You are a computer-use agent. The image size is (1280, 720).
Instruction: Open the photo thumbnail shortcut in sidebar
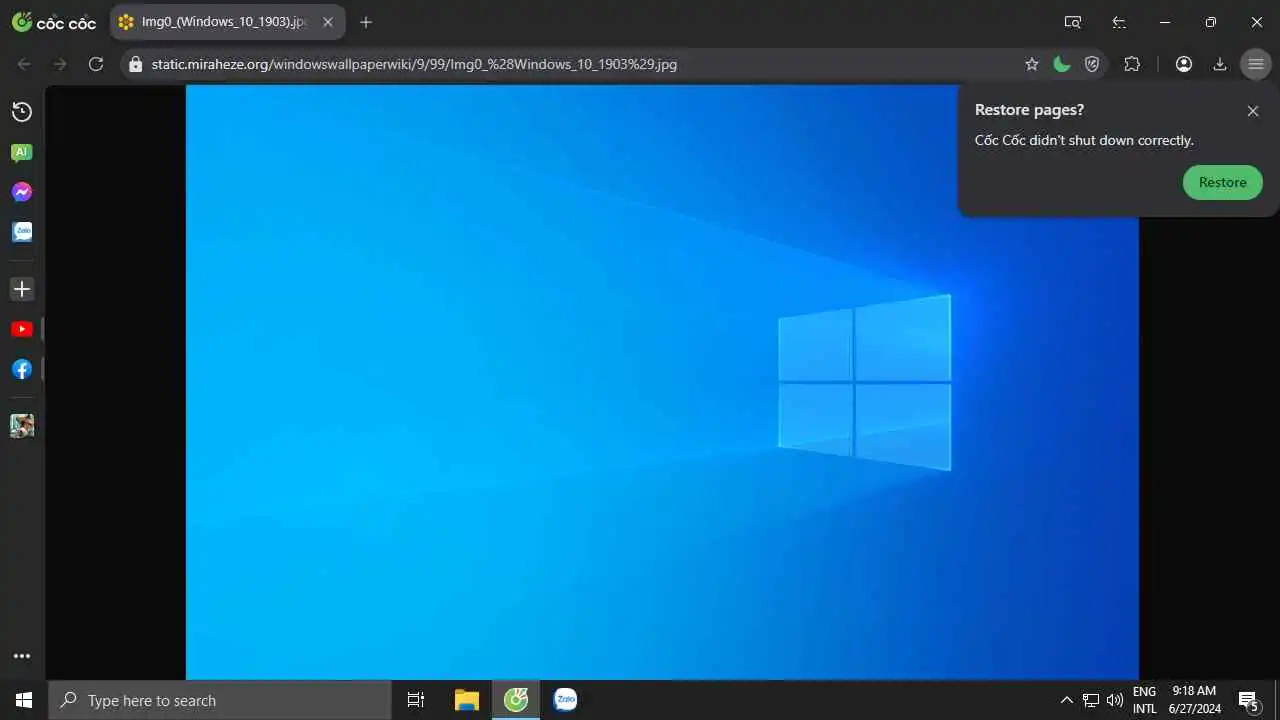[x=22, y=426]
